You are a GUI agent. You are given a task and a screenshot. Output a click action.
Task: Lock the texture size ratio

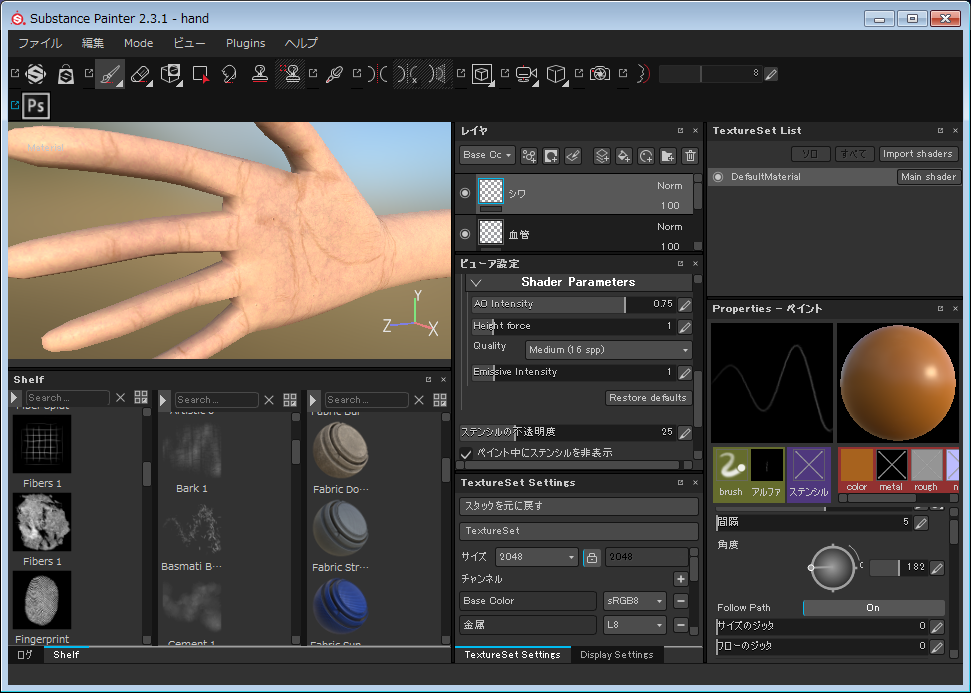coord(591,557)
